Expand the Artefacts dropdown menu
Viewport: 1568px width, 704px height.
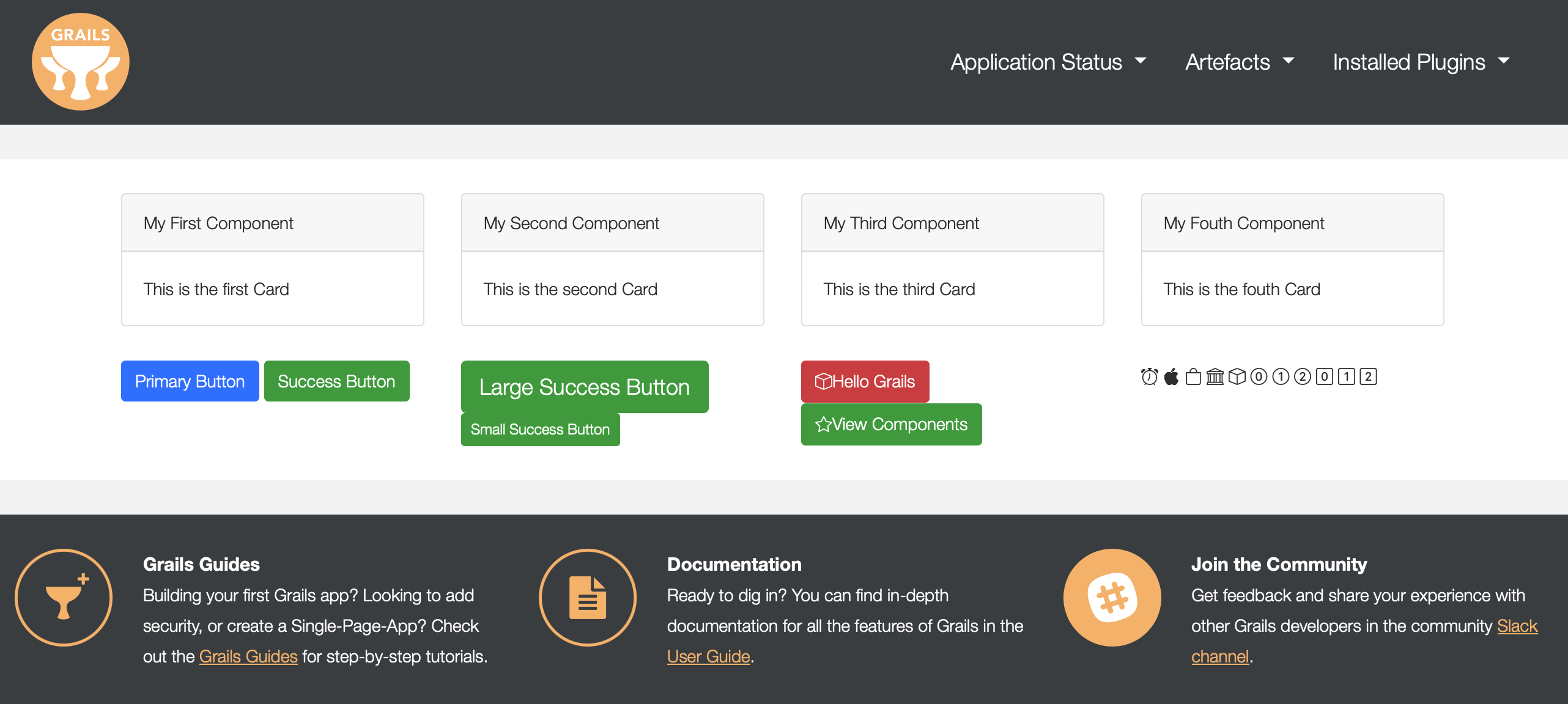[x=1240, y=62]
